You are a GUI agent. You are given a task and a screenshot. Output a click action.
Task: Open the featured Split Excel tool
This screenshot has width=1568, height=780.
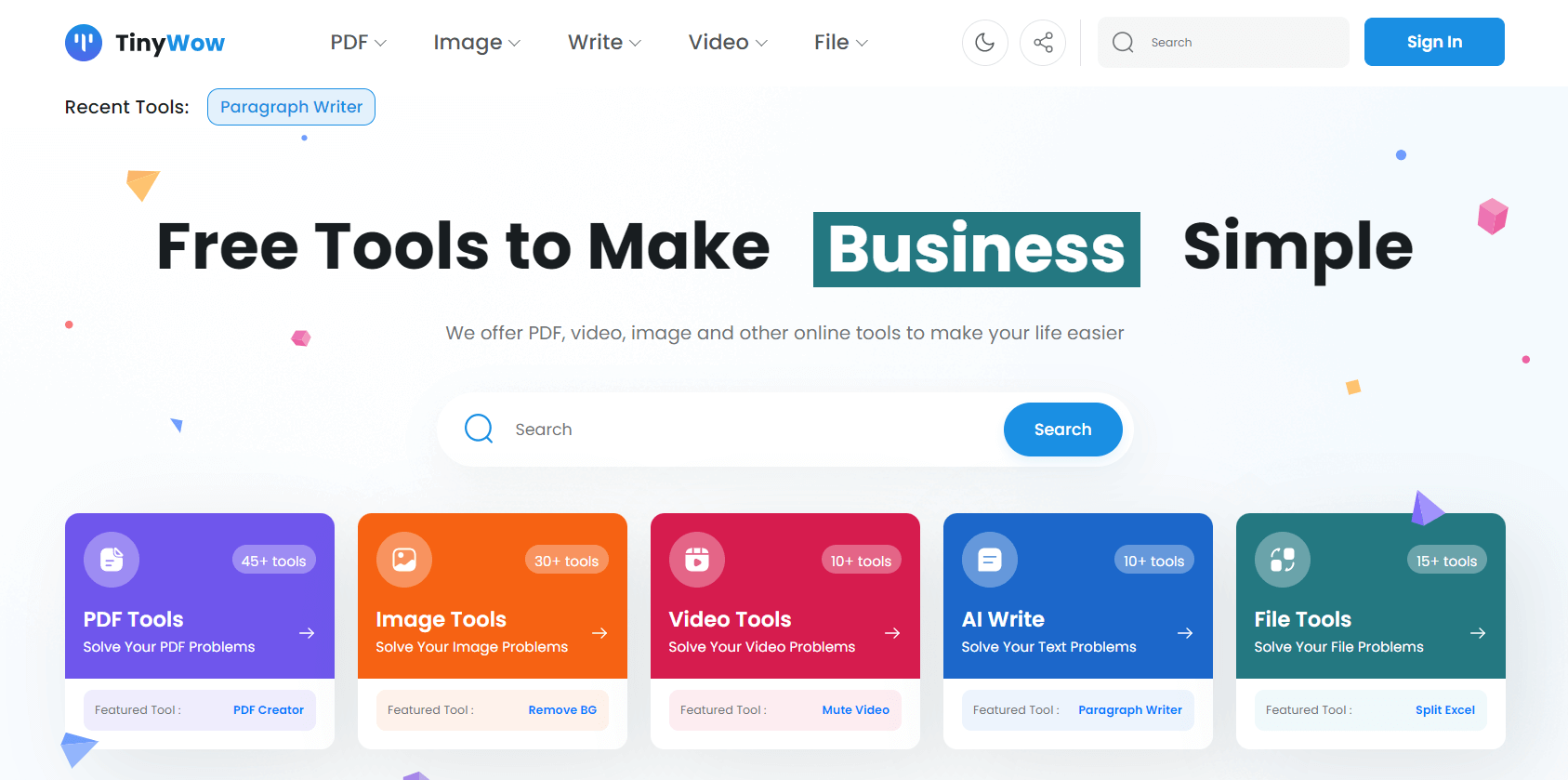coord(1444,710)
